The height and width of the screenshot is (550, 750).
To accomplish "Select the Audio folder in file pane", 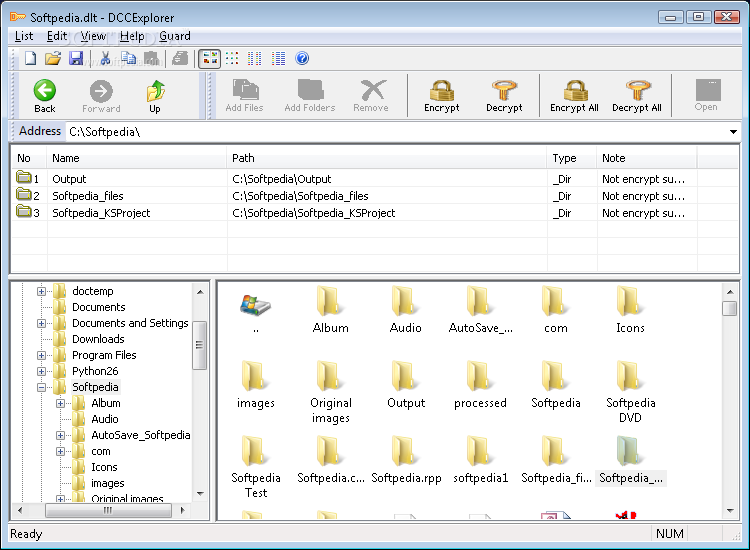I will (x=406, y=310).
